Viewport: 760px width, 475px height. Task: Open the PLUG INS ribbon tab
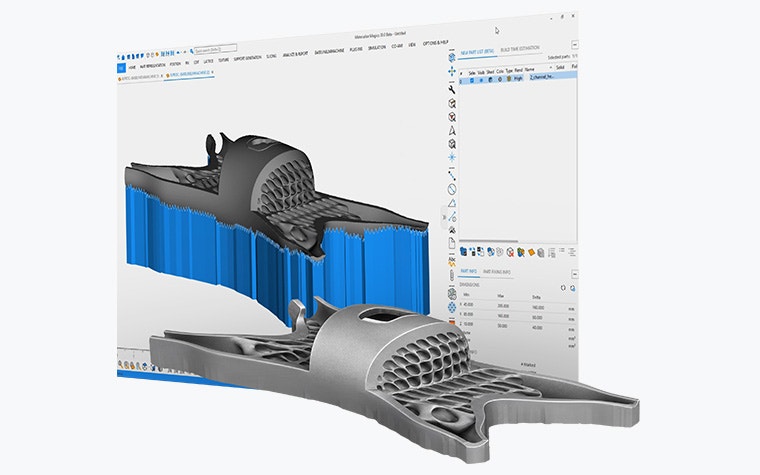click(356, 49)
